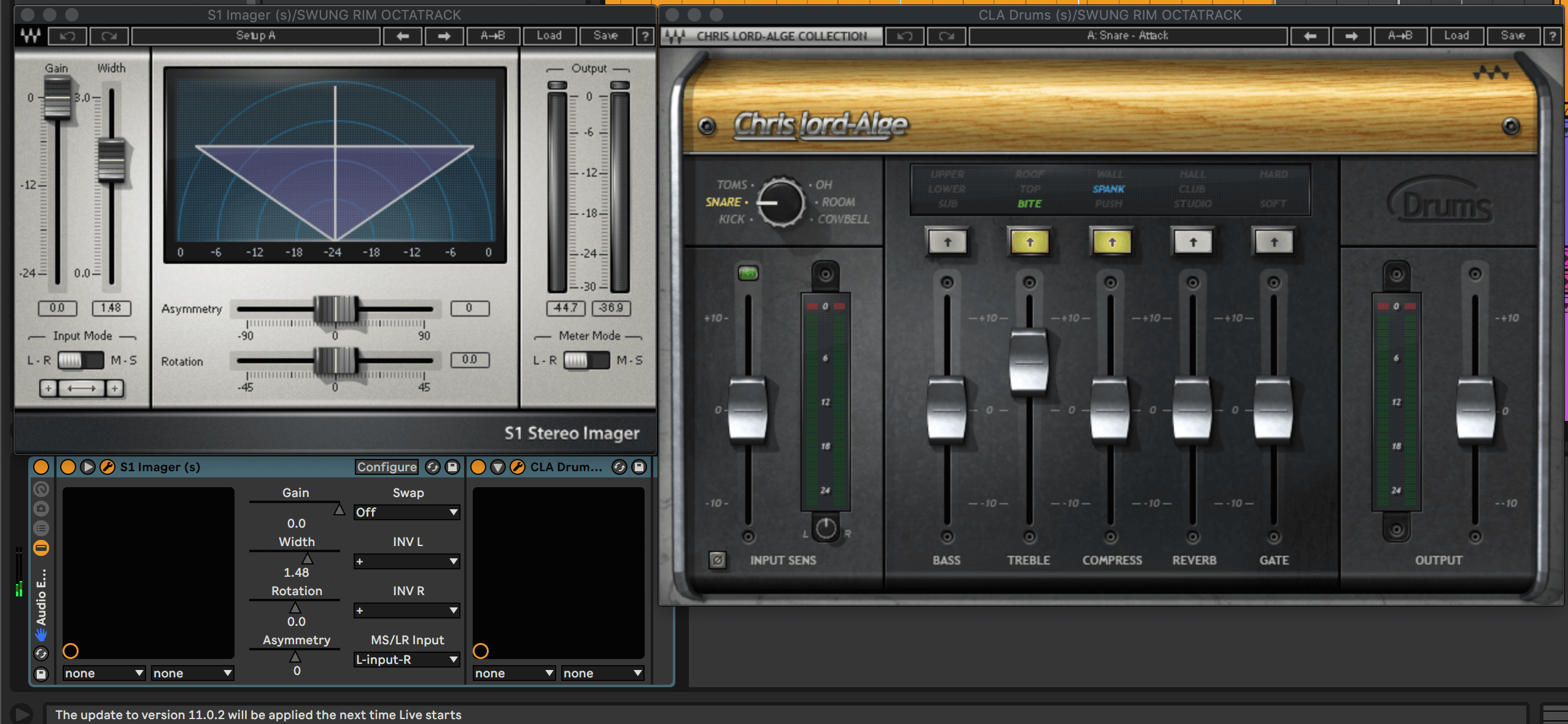This screenshot has height=724, width=1568.
Task: Go to previous preset in CLA Drums
Action: tap(1310, 36)
